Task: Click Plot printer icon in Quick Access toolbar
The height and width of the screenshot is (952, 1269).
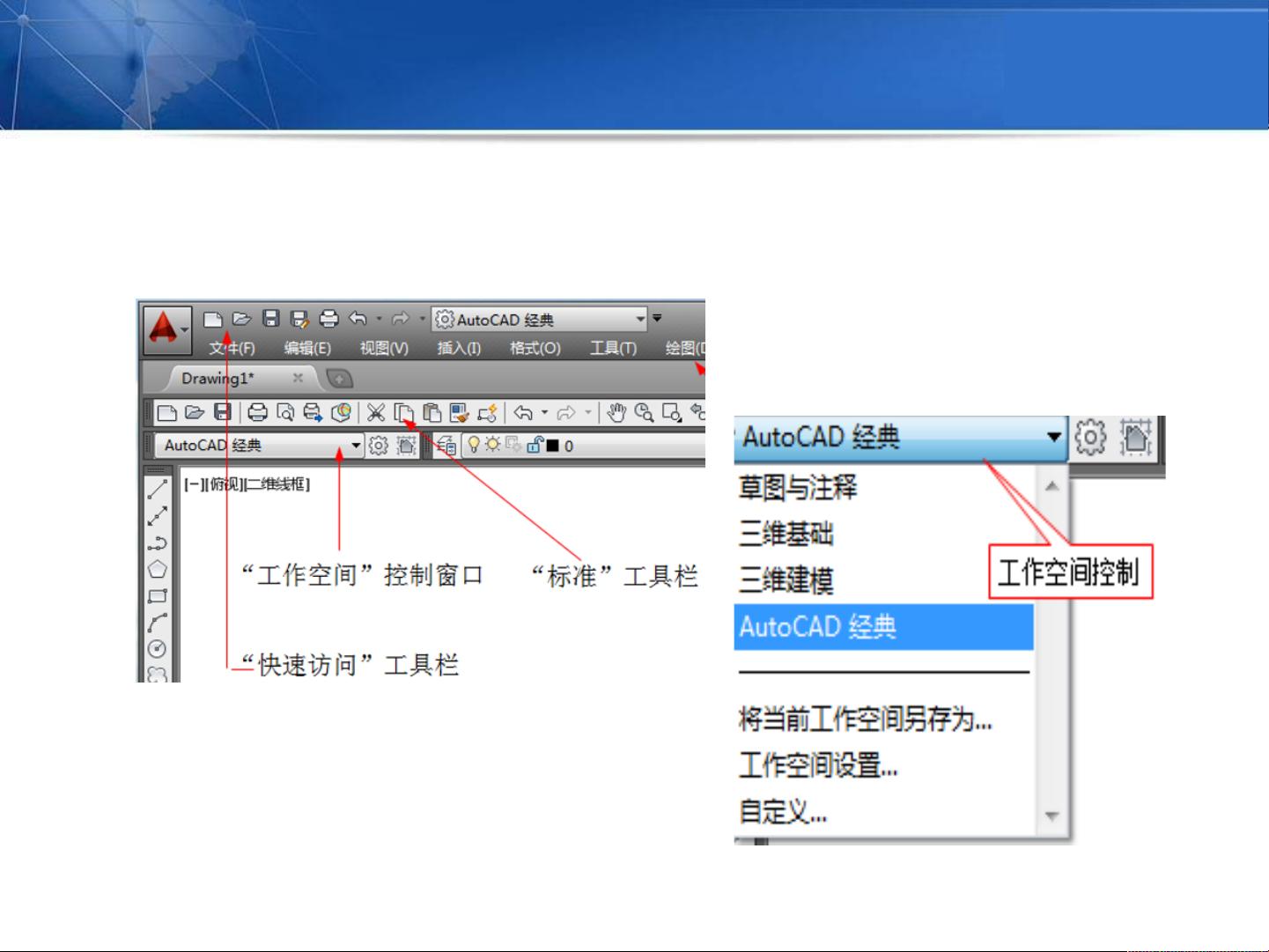Action: 328,319
